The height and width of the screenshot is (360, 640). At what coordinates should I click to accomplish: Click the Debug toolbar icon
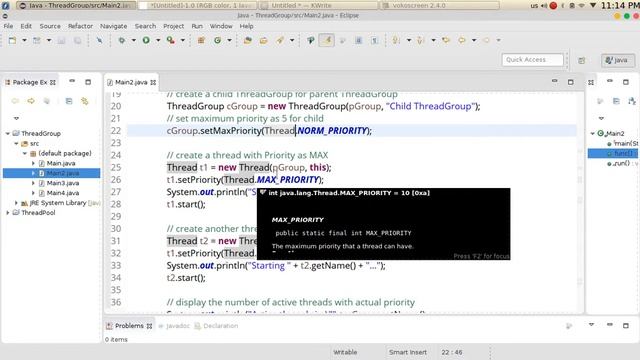pos(121,40)
